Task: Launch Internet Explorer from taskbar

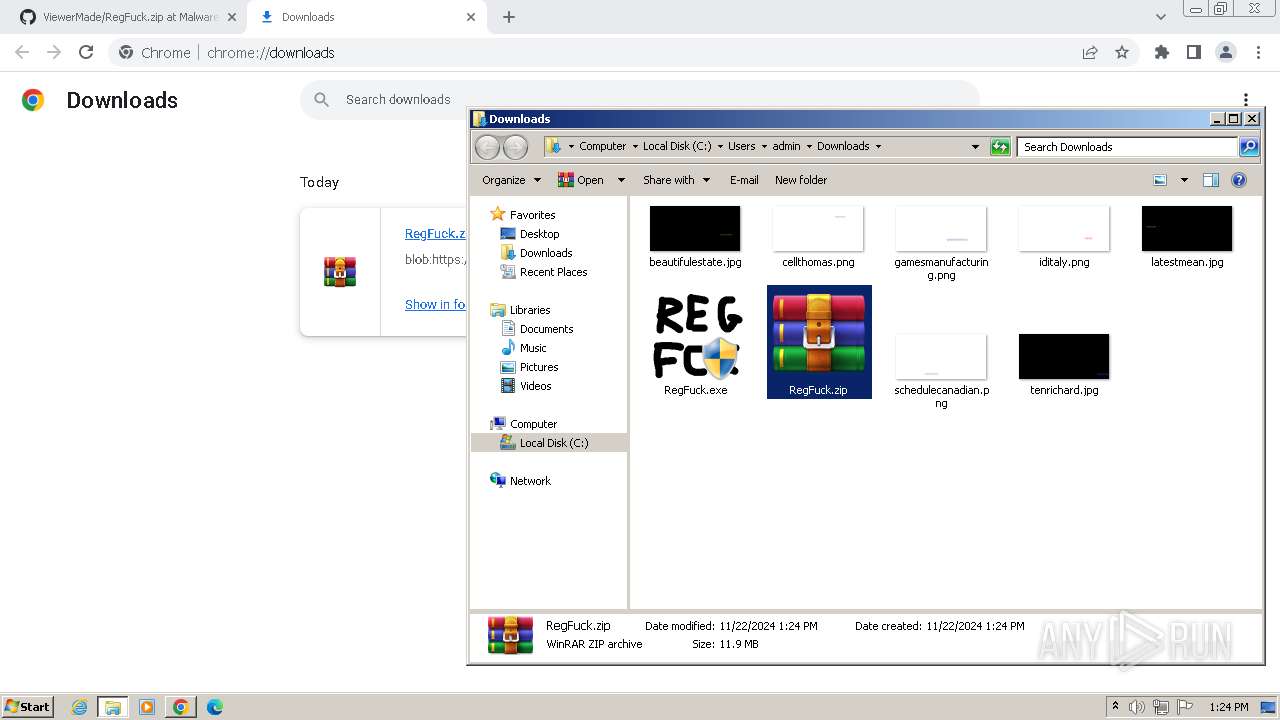Action: (x=79, y=707)
